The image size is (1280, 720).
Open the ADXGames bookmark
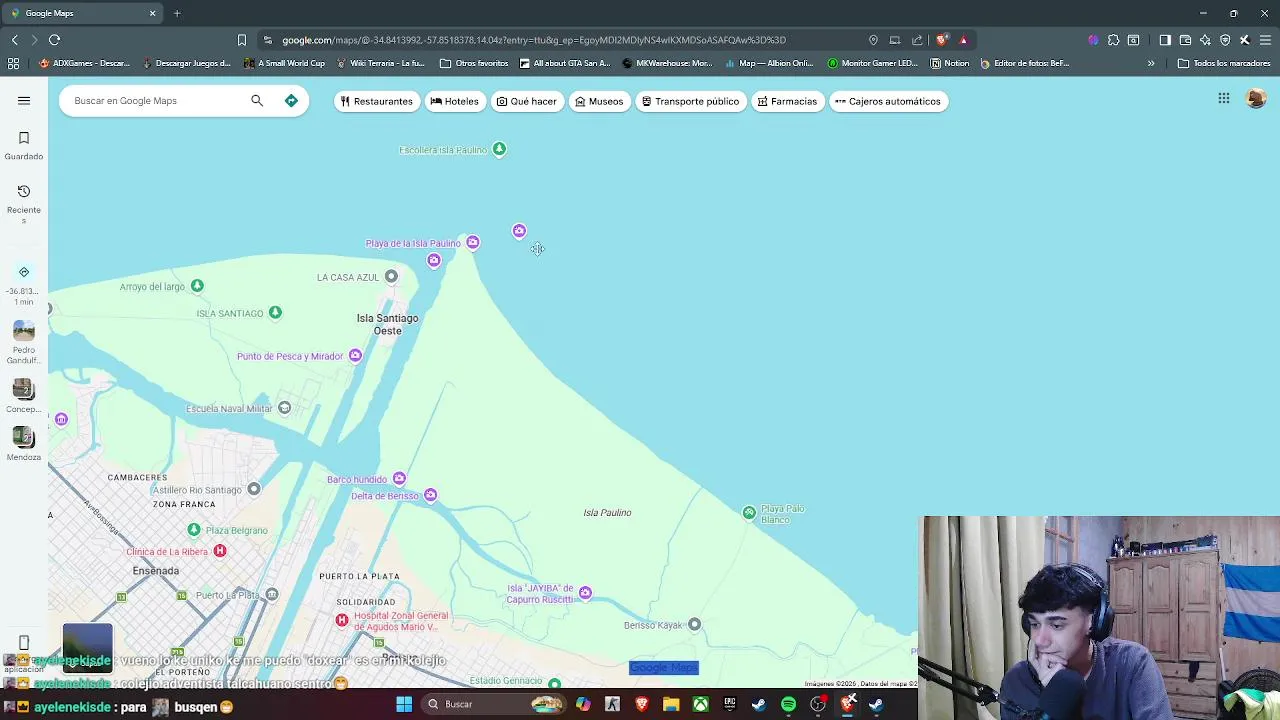click(85, 63)
